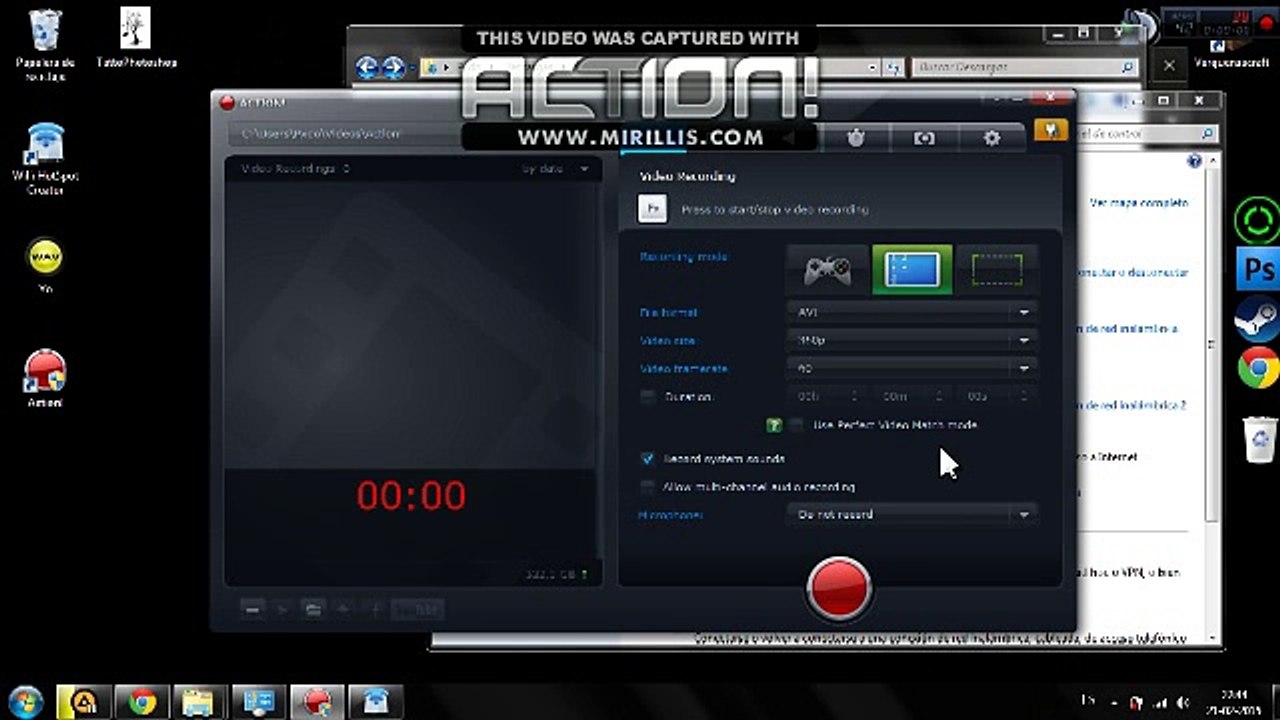Click the hotkey button beside start/stop recording hint
Screen dimensions: 1280x720
pos(652,209)
